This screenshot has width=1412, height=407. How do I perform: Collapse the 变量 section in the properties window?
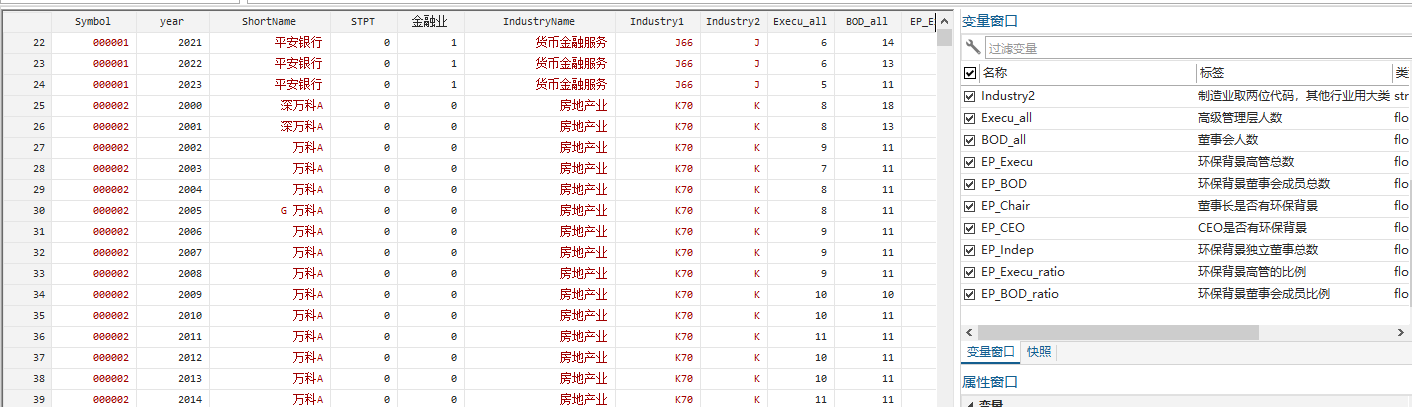[x=968, y=403]
